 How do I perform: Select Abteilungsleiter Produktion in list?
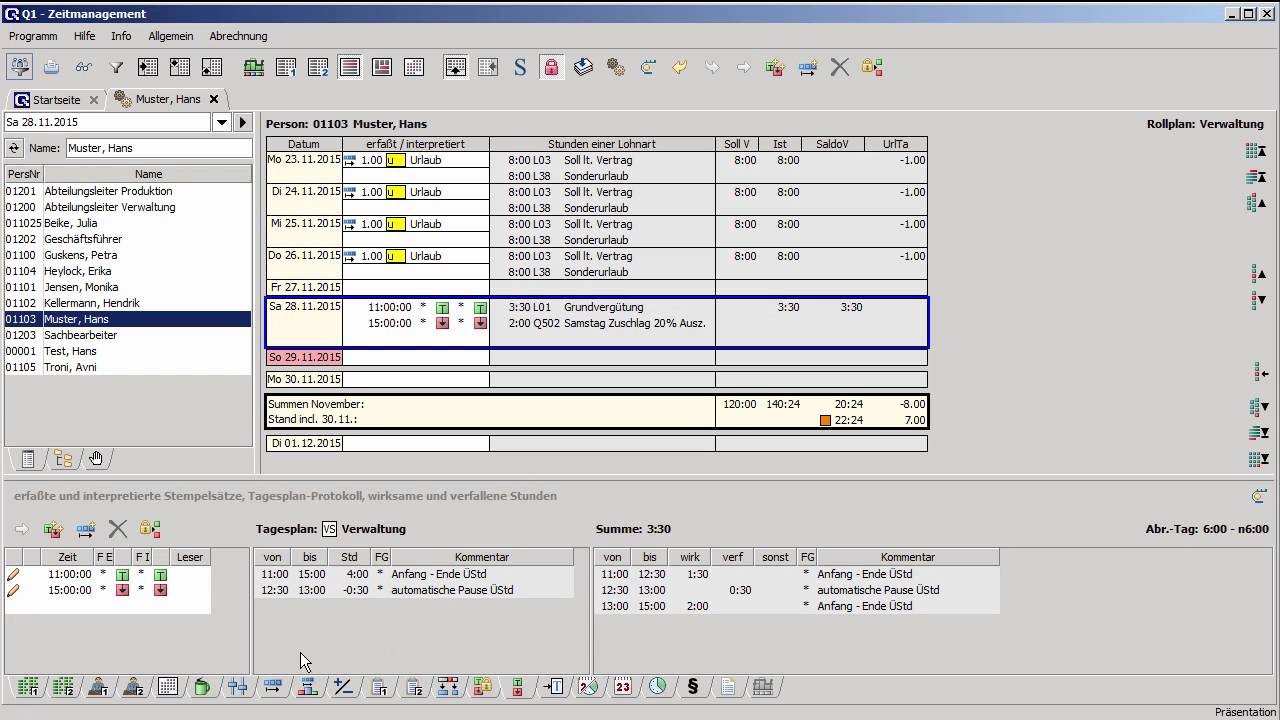(x=128, y=191)
